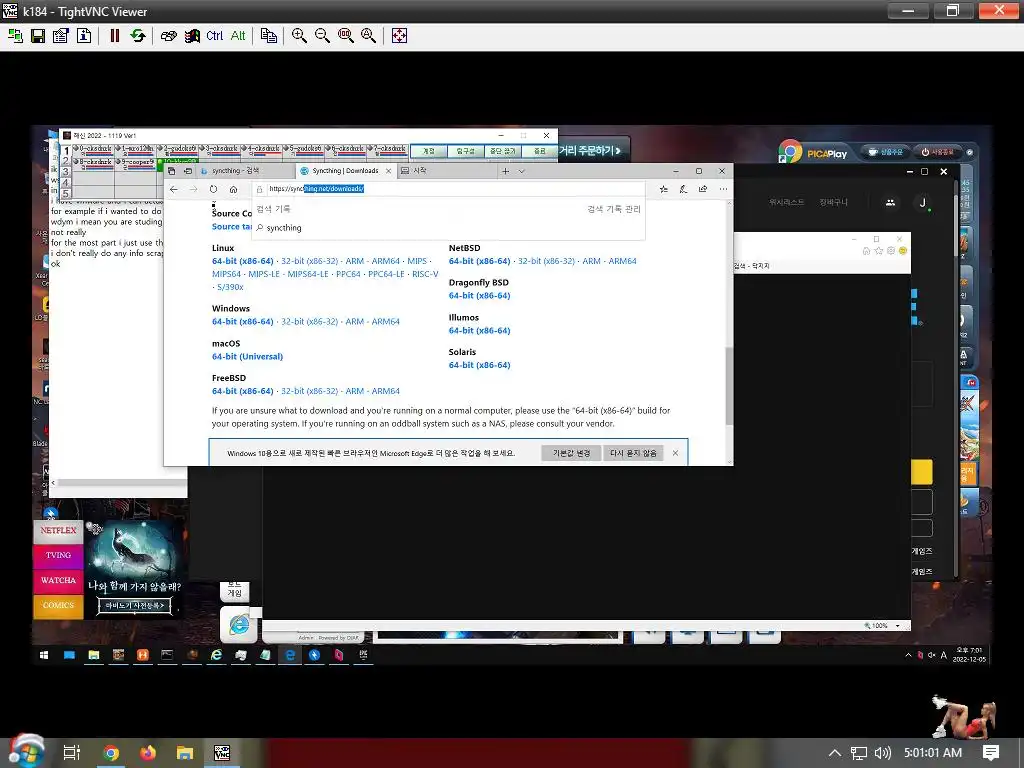
Task: Dismiss the Edge notification bar
Action: coord(675,453)
